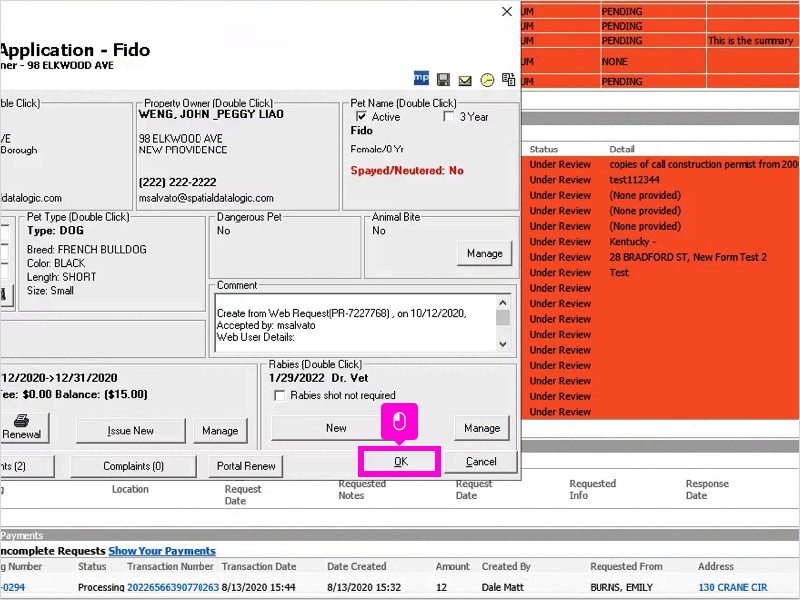
Task: Click the Status column header in the red list
Action: tap(543, 149)
